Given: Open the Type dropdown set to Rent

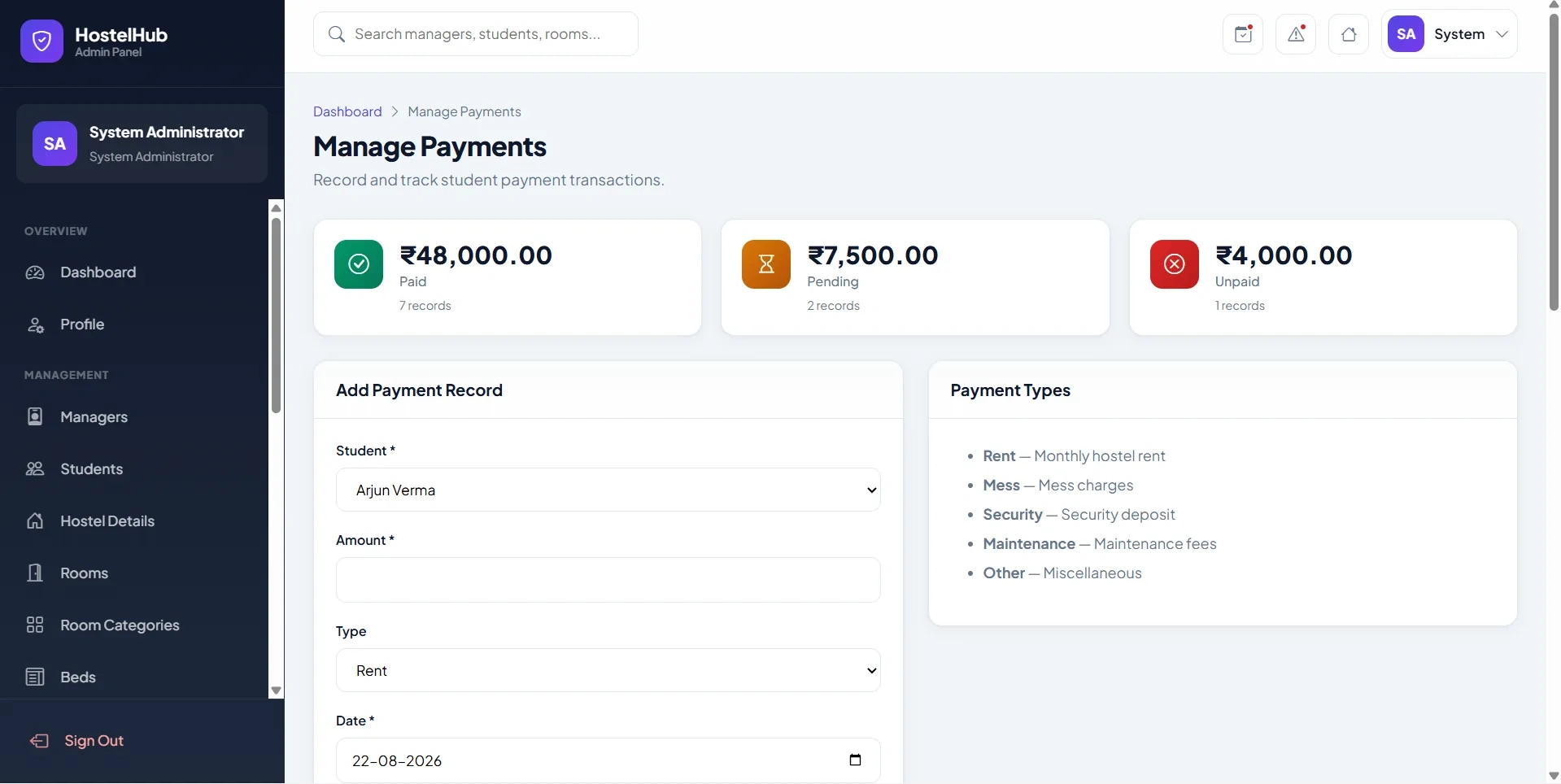Looking at the screenshot, I should click(x=608, y=670).
